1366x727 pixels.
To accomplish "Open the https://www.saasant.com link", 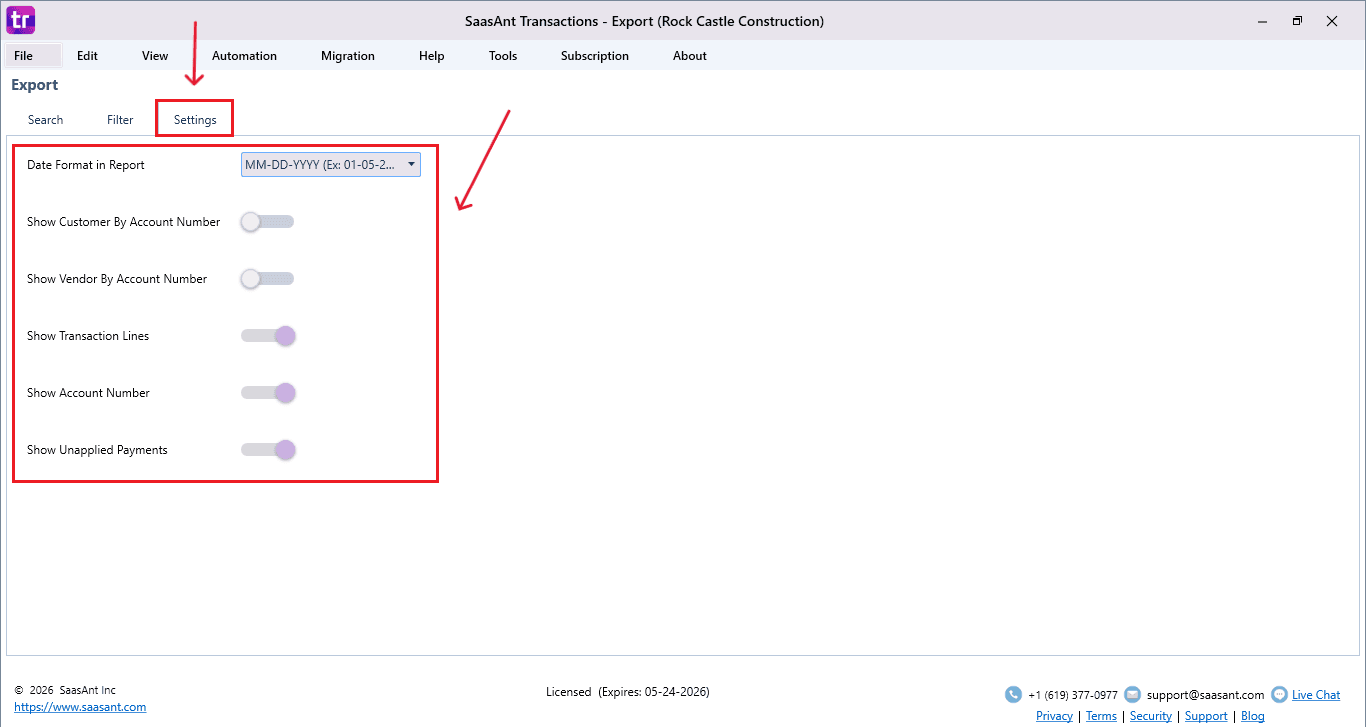I will 80,707.
